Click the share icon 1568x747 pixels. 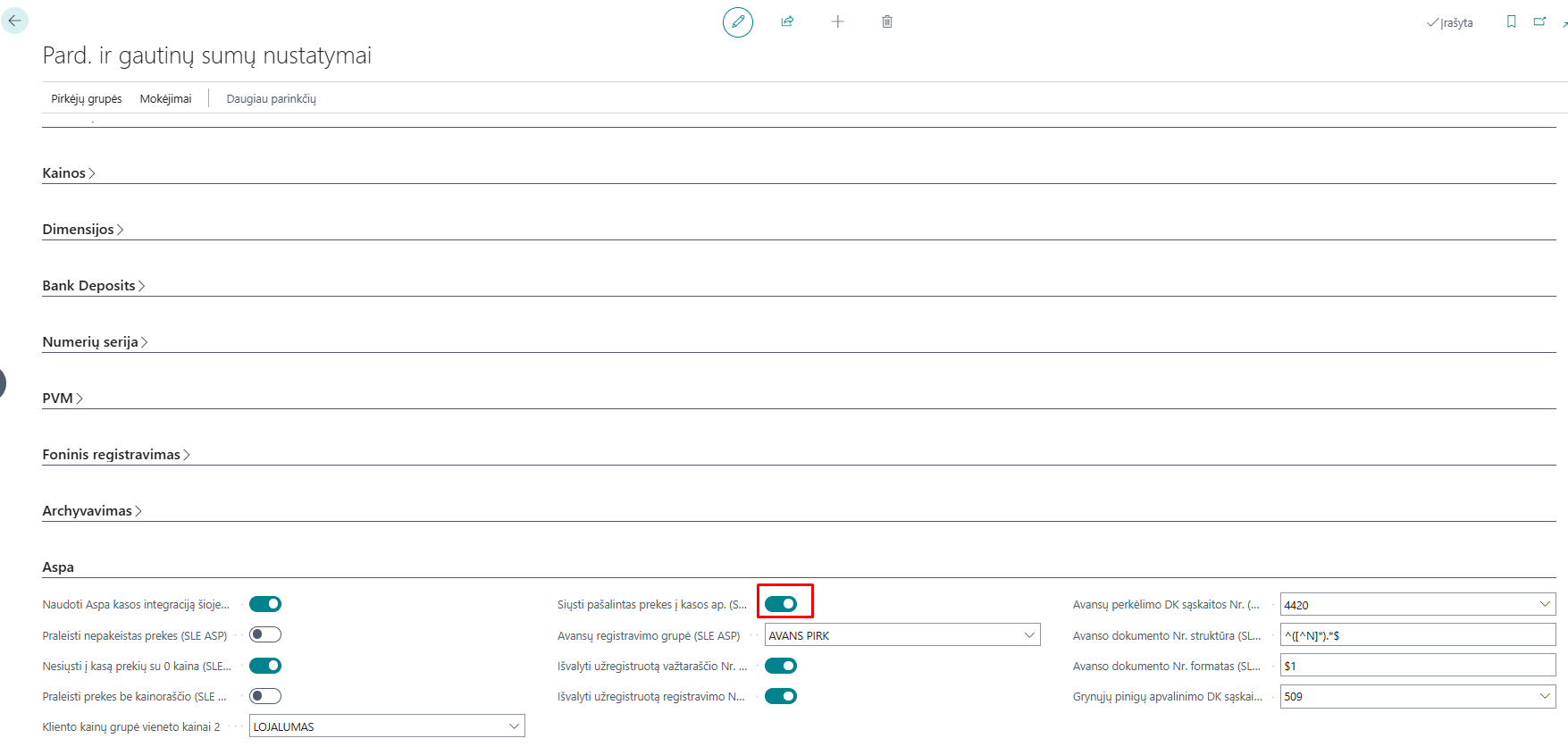(787, 21)
